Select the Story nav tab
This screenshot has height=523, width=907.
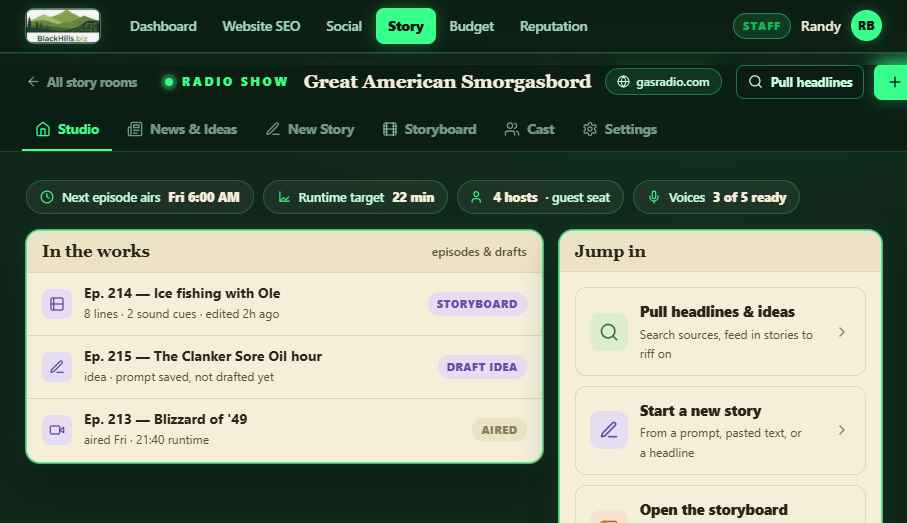[405, 26]
